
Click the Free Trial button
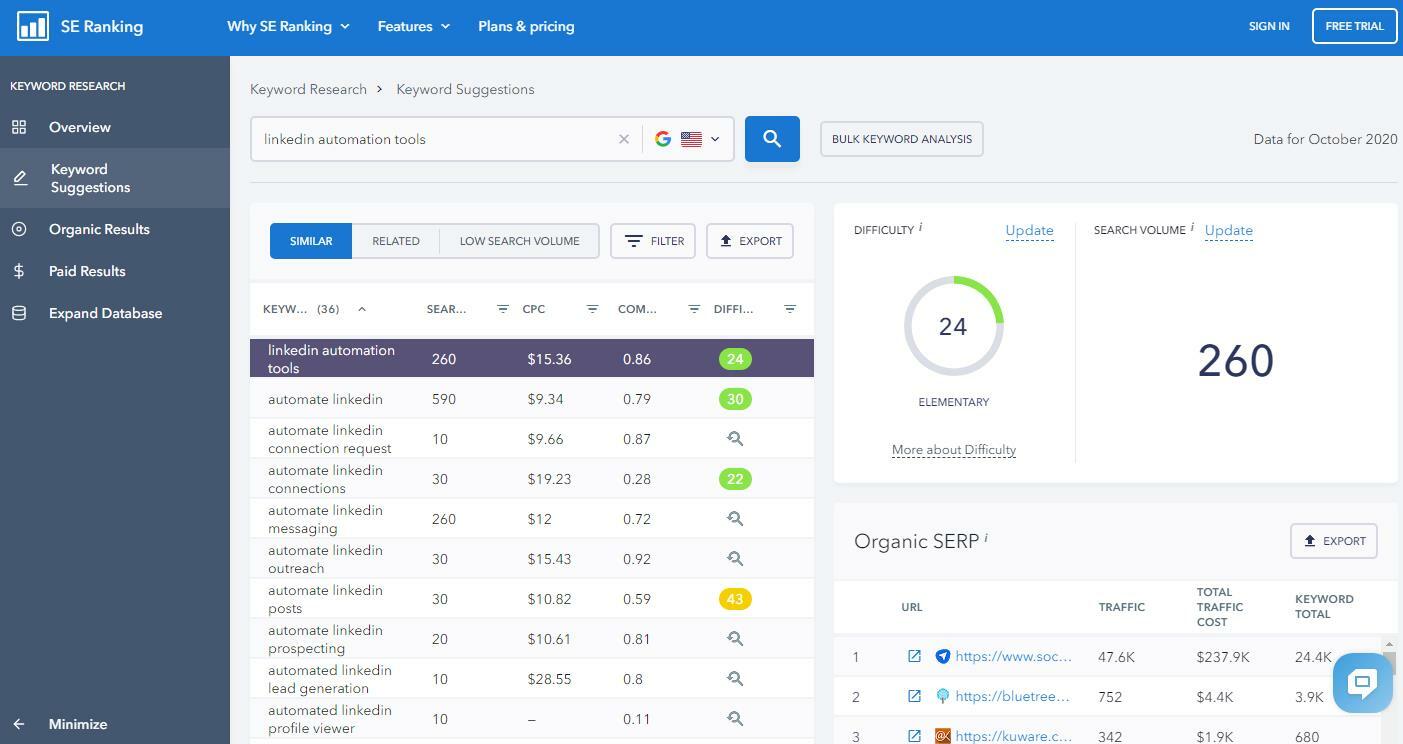pos(1354,26)
